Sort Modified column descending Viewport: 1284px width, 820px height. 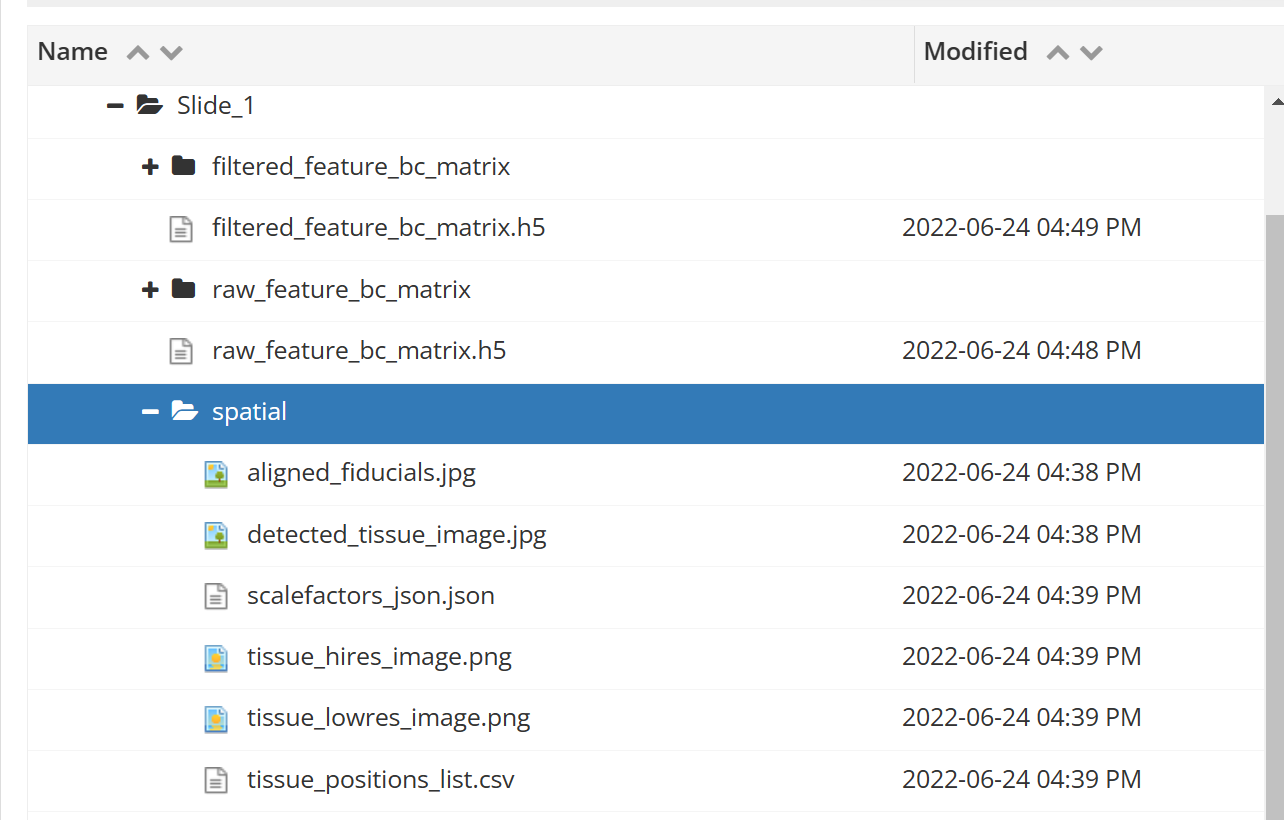coord(1091,53)
